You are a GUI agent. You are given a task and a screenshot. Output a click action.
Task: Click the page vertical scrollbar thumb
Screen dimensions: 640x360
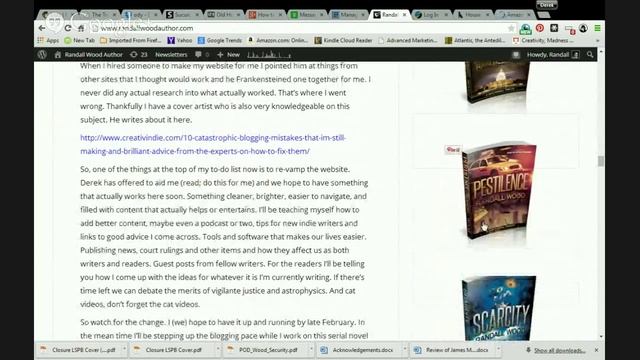600,161
